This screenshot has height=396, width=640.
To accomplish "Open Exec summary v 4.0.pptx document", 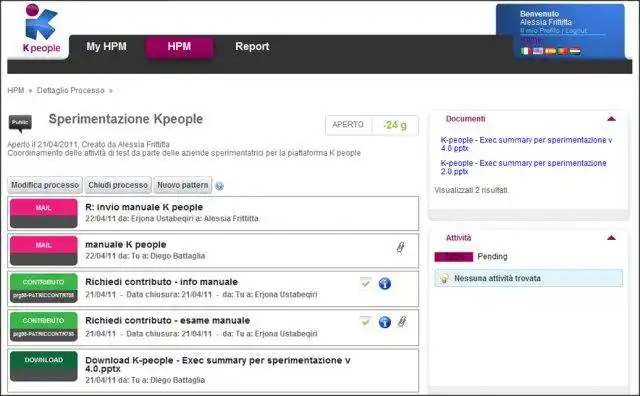I will pos(526,144).
